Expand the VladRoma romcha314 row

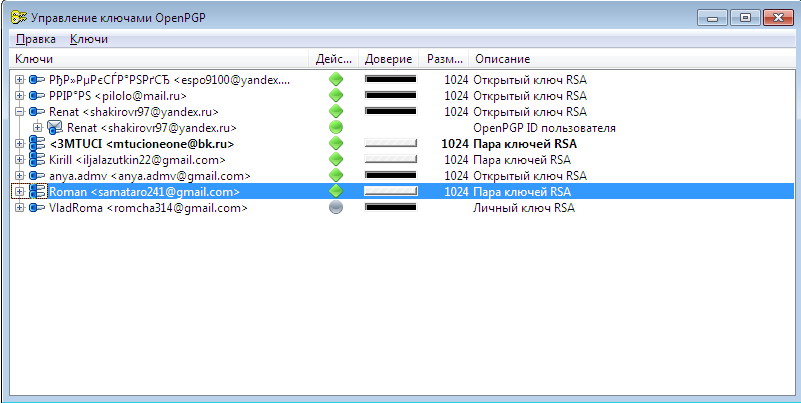19,208
